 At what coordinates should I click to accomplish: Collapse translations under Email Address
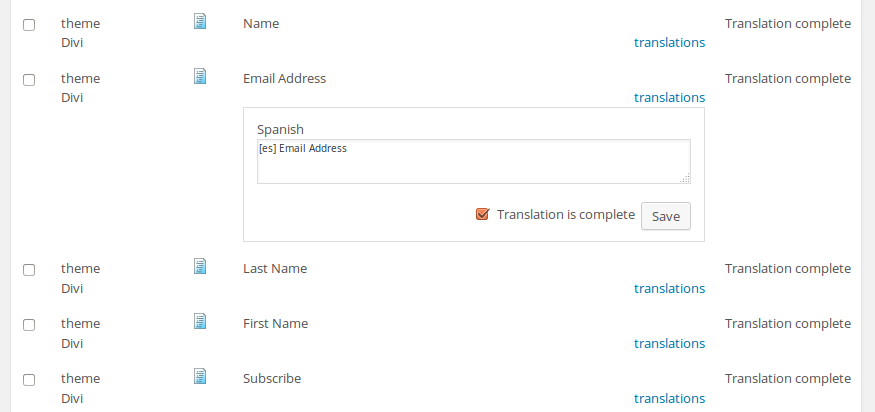click(669, 98)
